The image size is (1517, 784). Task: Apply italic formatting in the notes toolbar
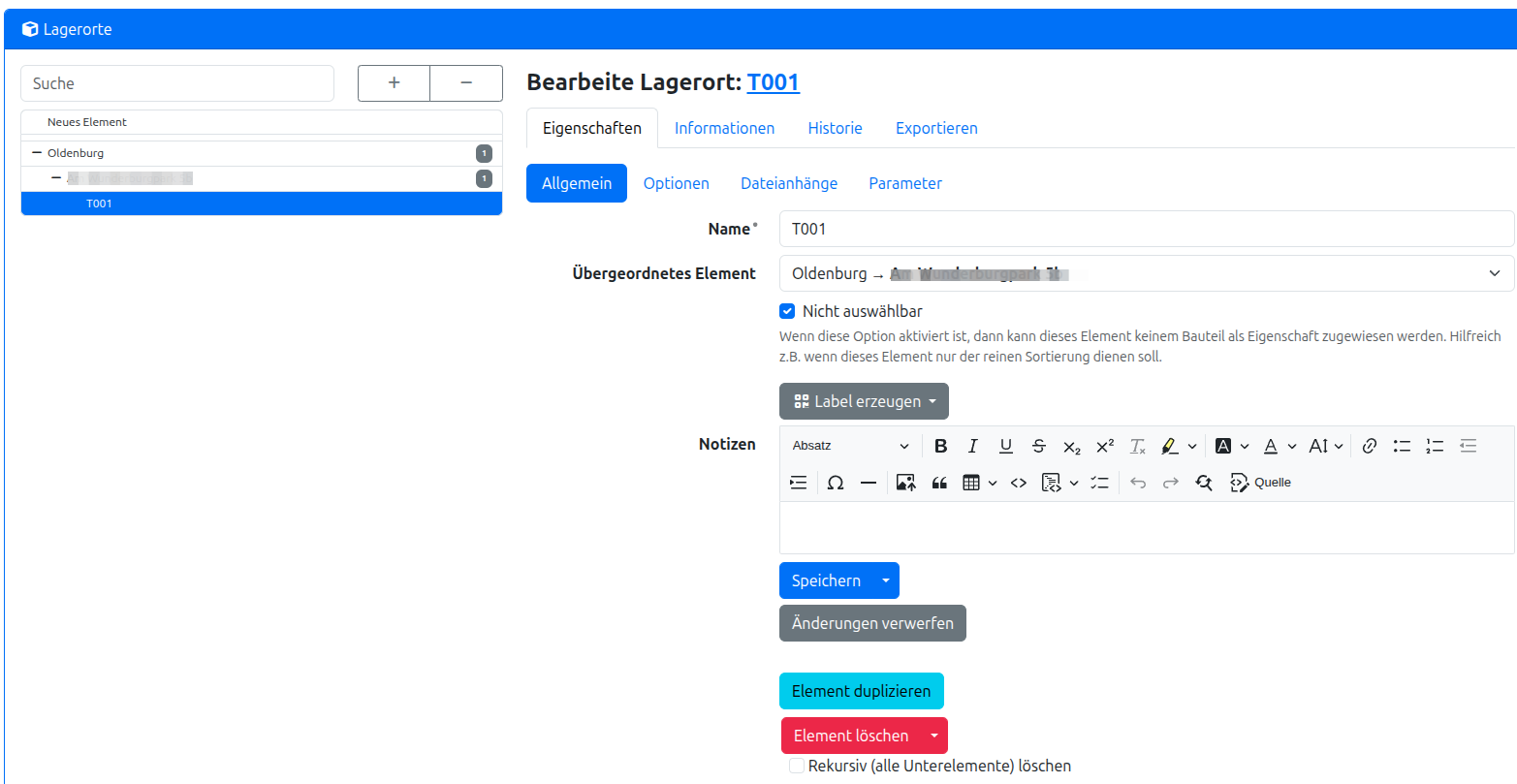click(973, 446)
